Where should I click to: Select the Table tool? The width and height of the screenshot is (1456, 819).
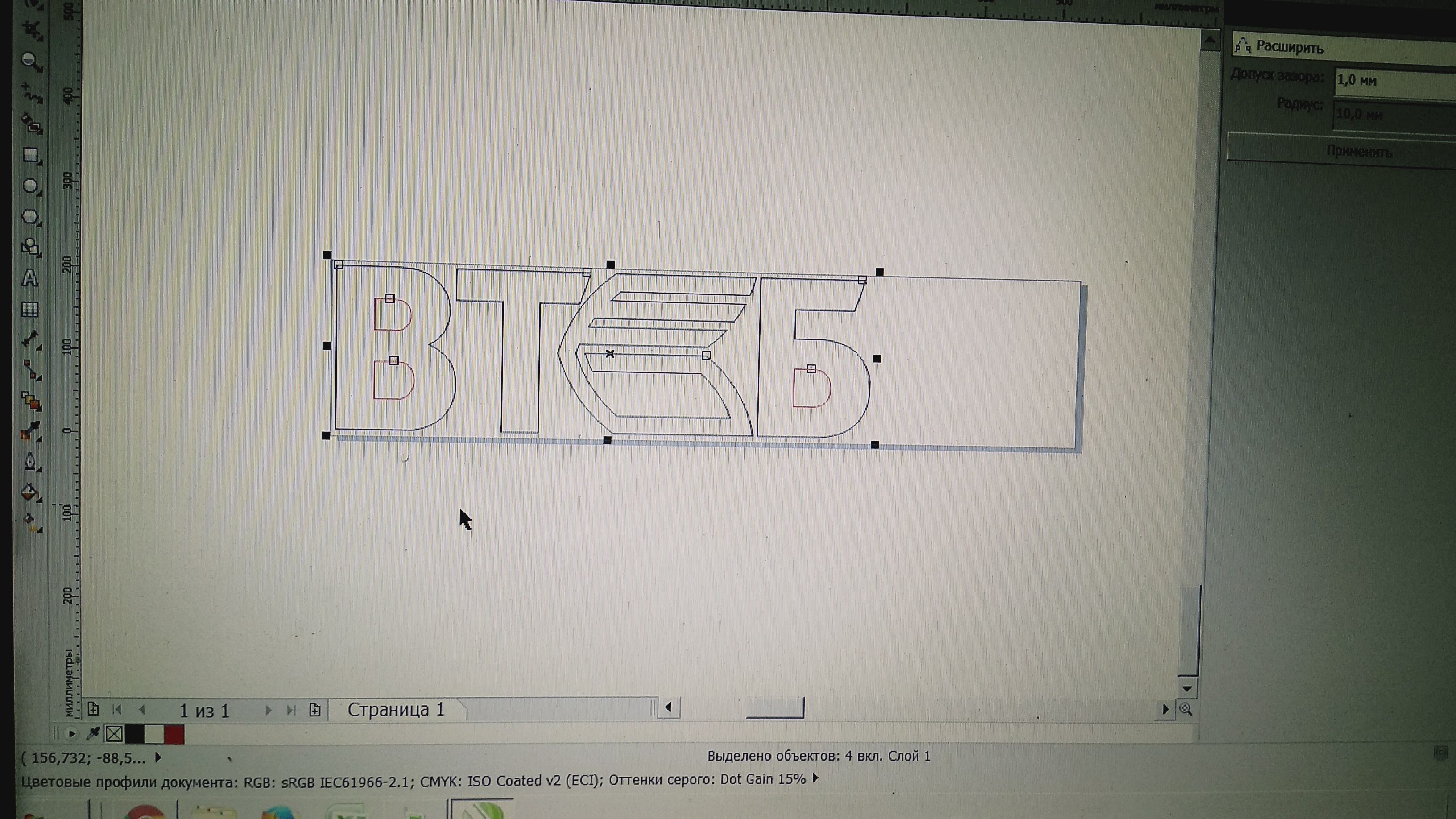coord(30,309)
